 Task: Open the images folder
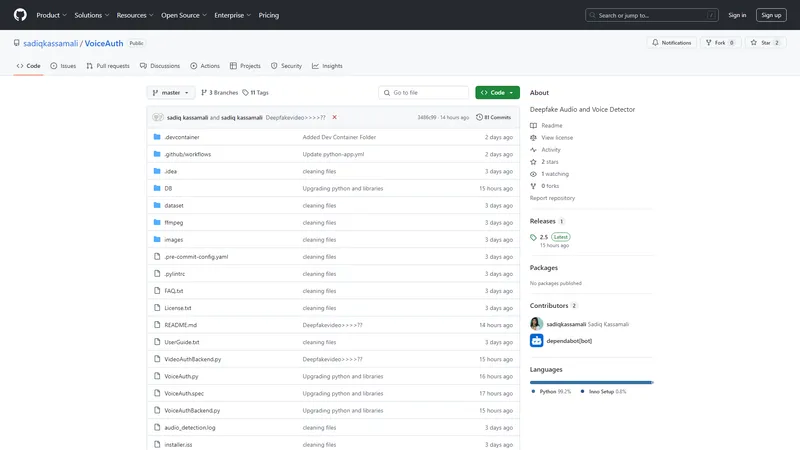coord(173,240)
